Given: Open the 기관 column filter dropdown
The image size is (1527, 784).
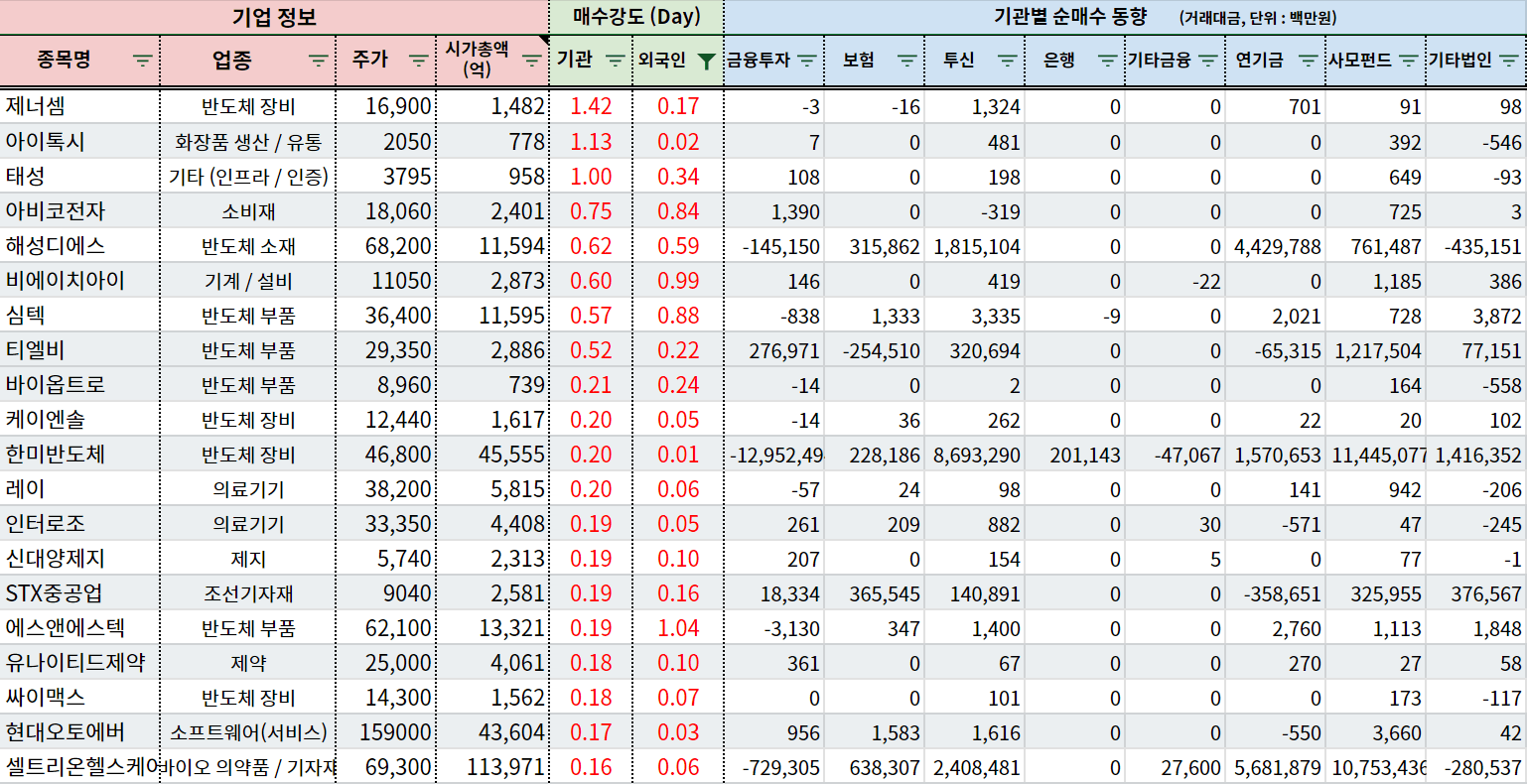Looking at the screenshot, I should pos(616,61).
